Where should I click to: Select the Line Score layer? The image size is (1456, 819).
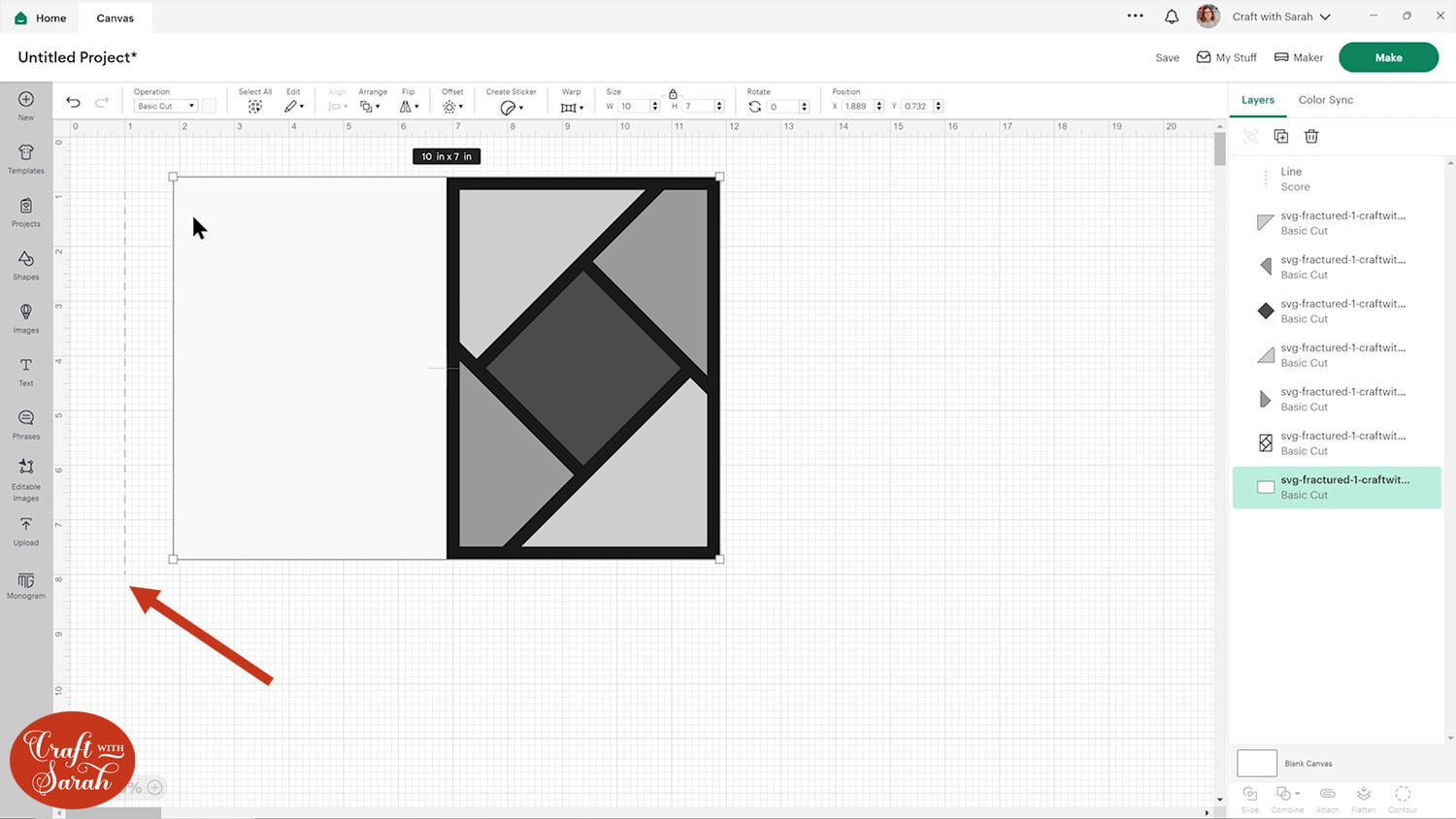(1337, 180)
